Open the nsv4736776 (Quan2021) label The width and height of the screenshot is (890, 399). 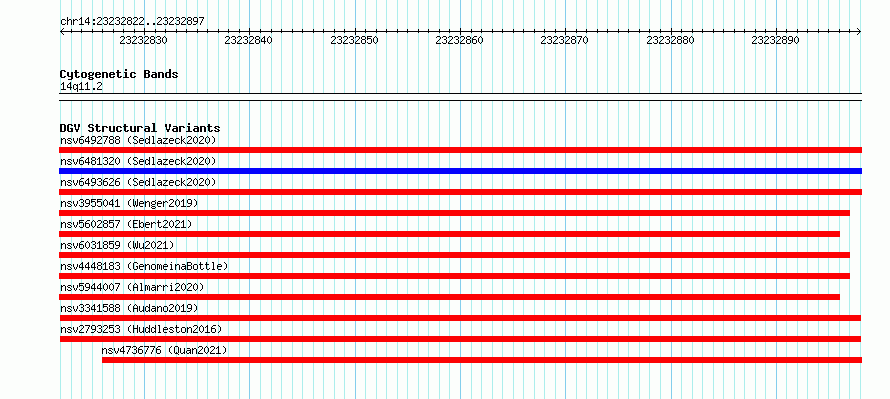coord(165,350)
